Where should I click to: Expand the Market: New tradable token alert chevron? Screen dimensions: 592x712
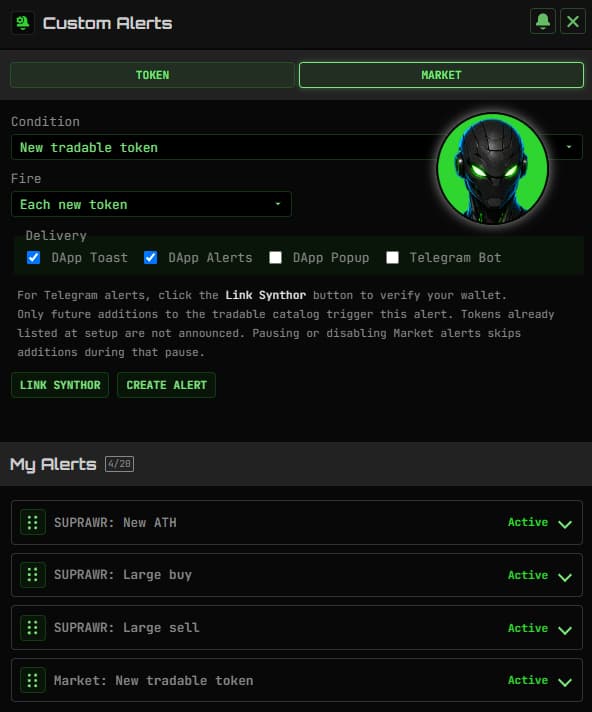click(x=565, y=682)
